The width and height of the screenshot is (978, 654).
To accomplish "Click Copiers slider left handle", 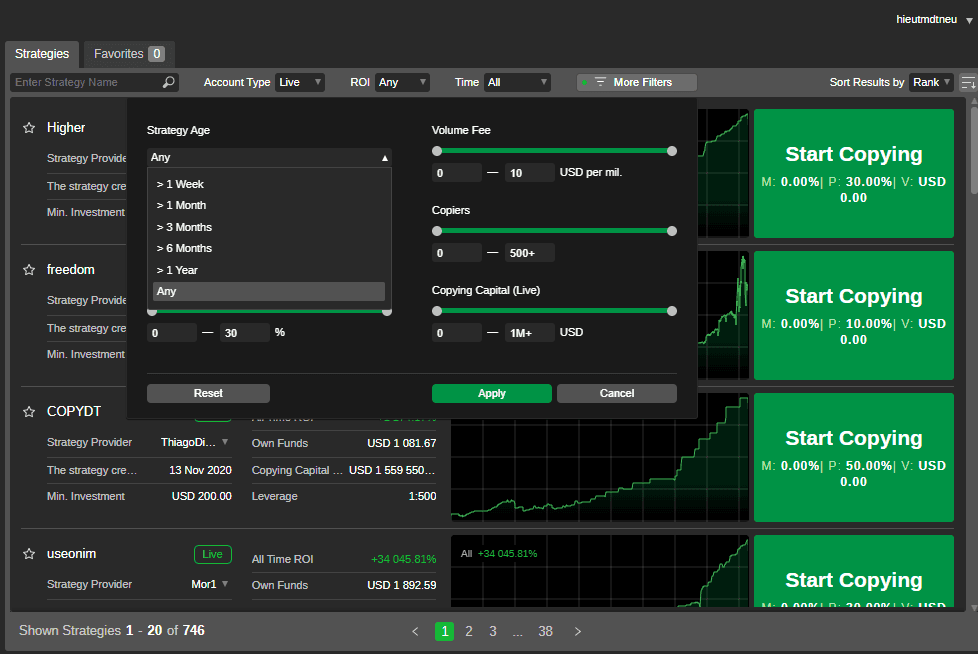I will (437, 231).
